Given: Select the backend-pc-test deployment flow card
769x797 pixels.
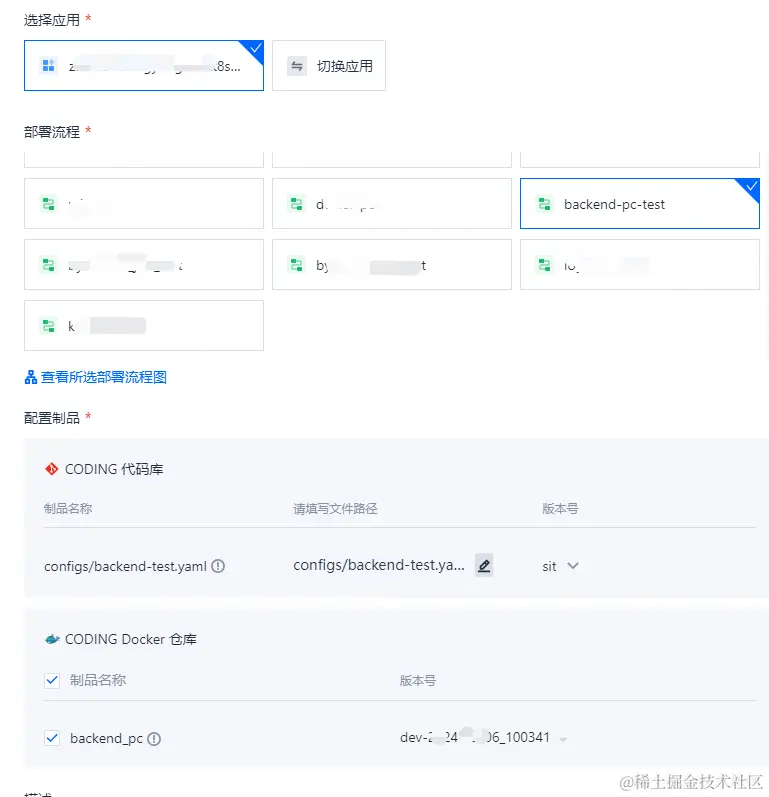Looking at the screenshot, I should (x=639, y=203).
